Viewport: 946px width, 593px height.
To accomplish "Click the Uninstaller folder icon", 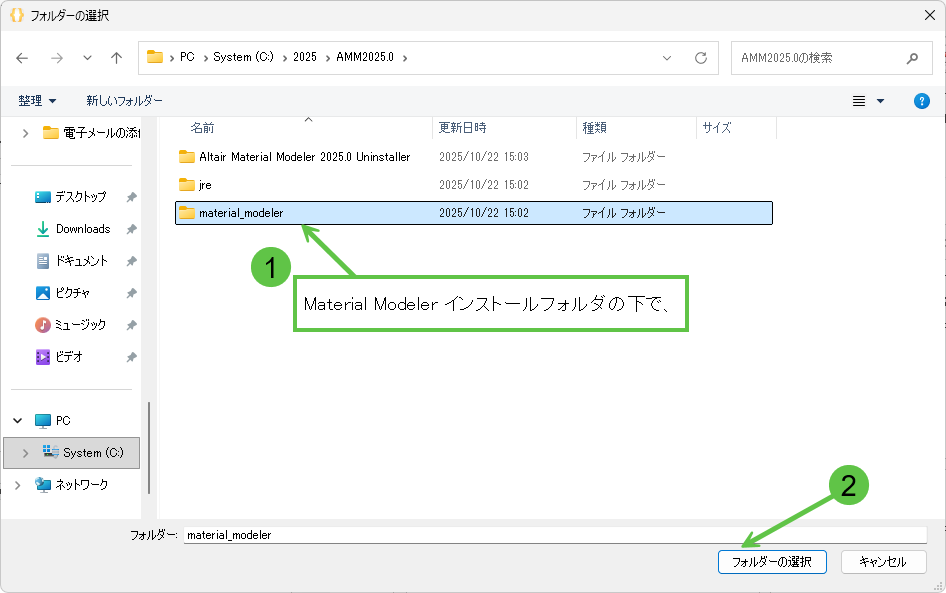I will coord(187,156).
